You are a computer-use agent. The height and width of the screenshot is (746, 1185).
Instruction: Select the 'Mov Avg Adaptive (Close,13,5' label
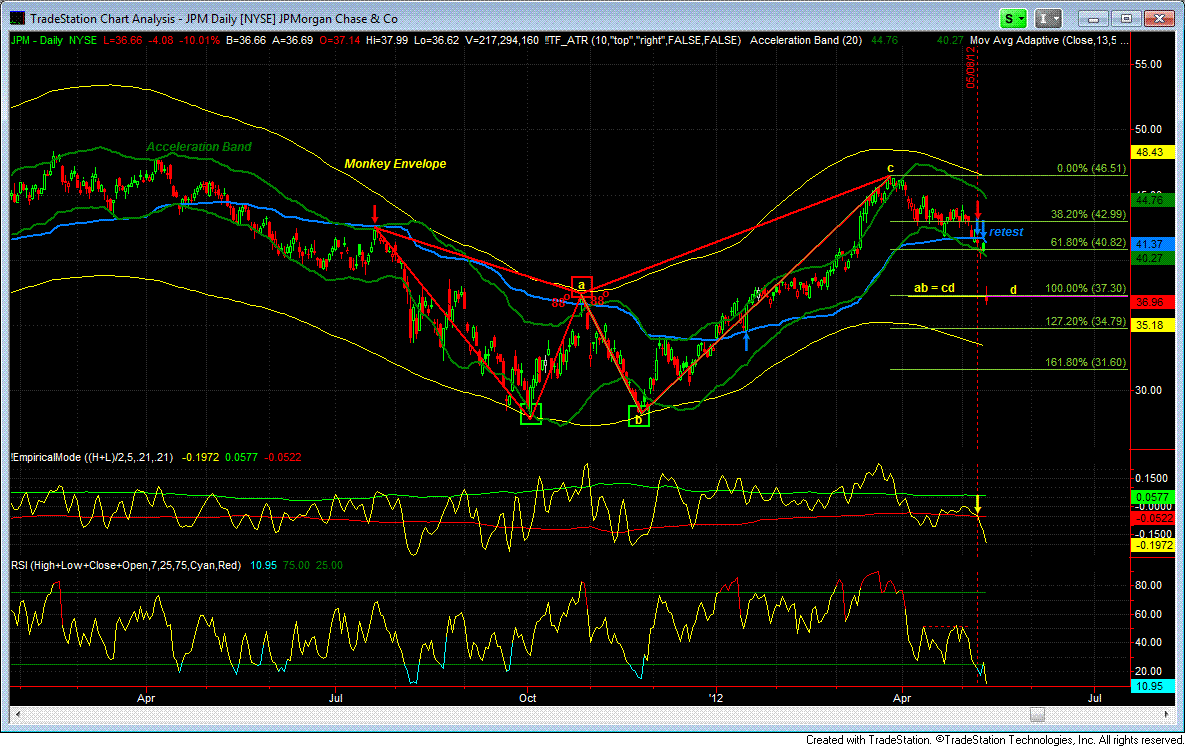pyautogui.click(x=1049, y=40)
